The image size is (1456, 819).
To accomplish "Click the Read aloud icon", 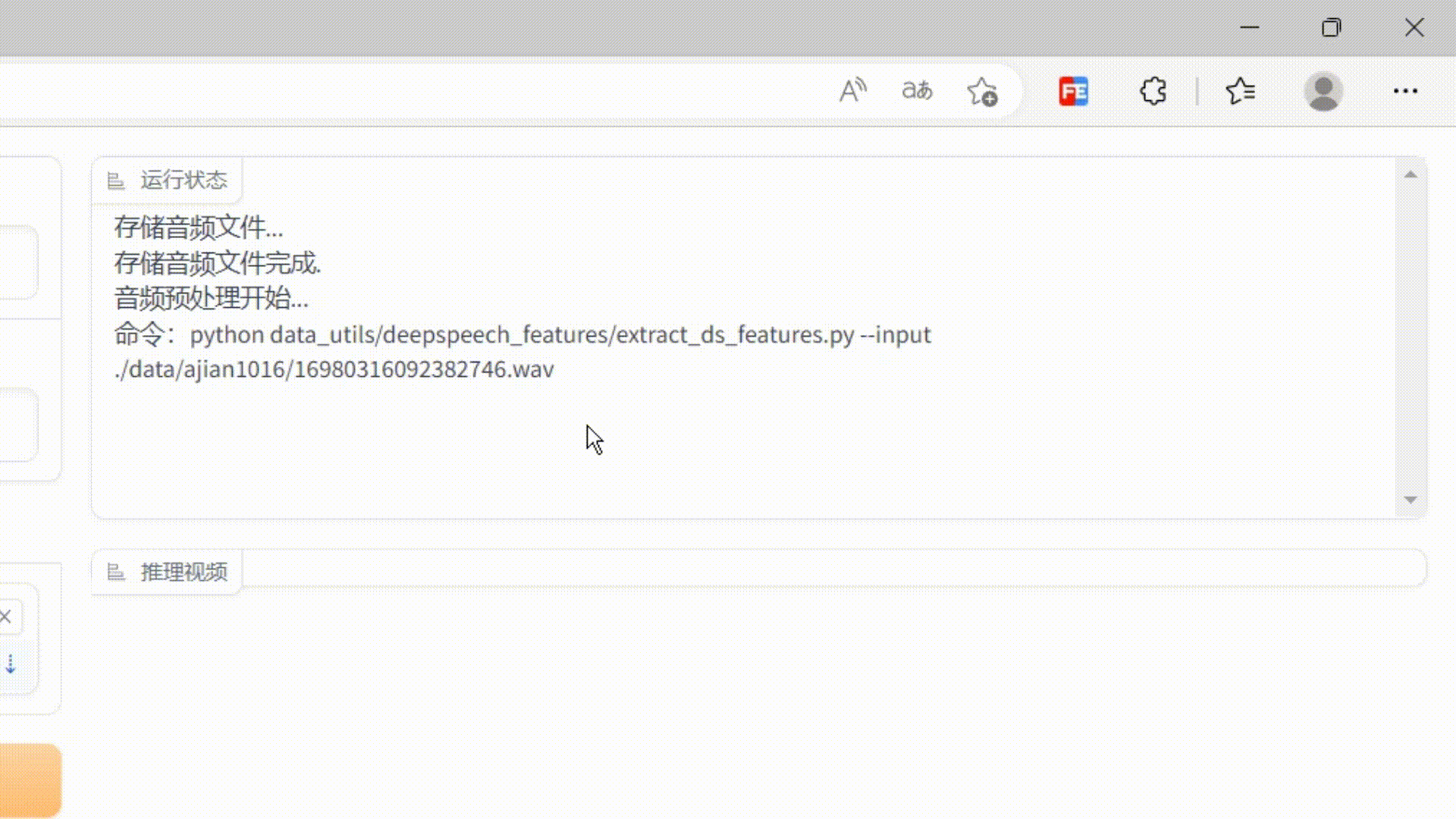I will 852,91.
